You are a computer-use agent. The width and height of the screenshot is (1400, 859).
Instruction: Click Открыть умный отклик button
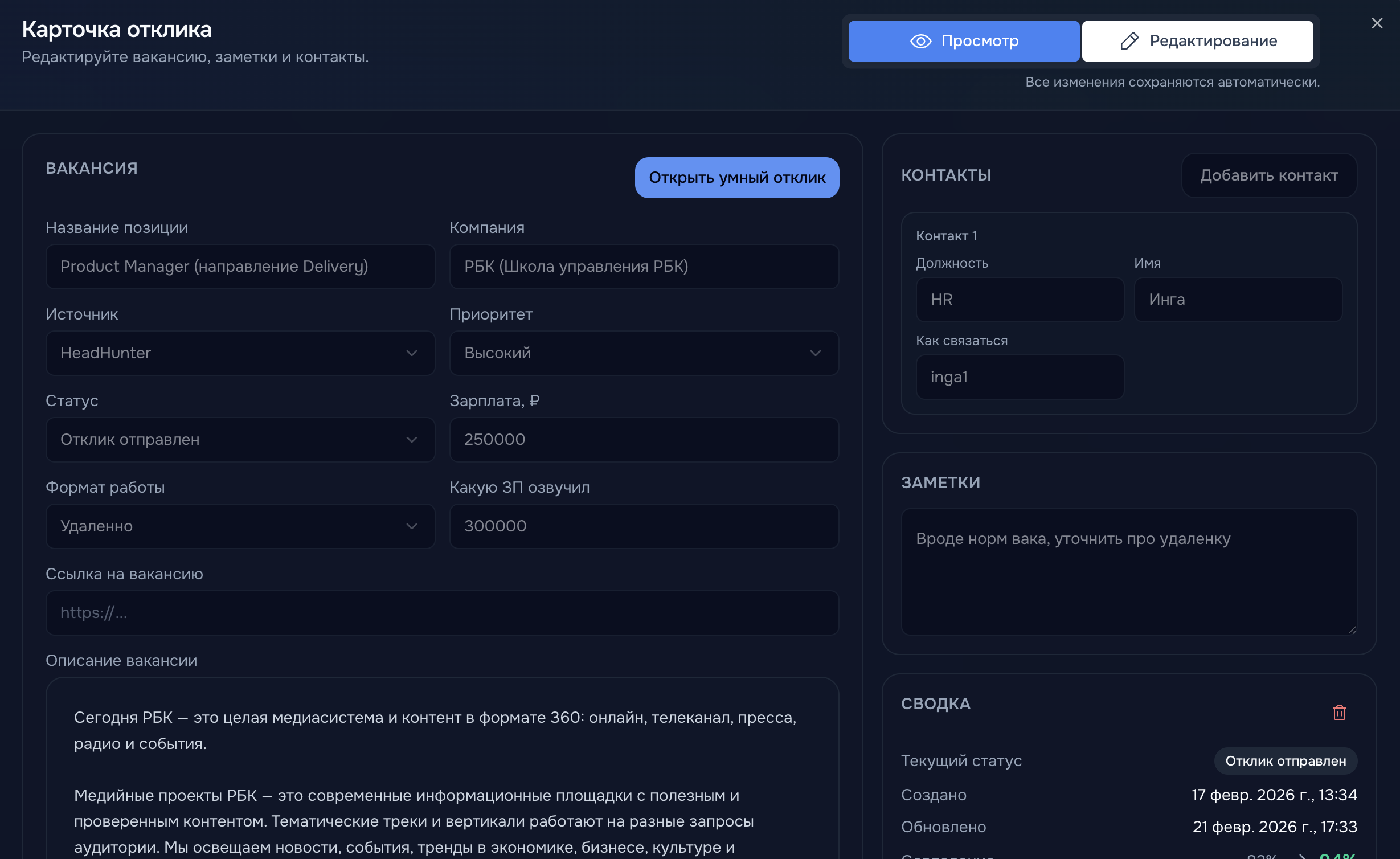(x=736, y=178)
